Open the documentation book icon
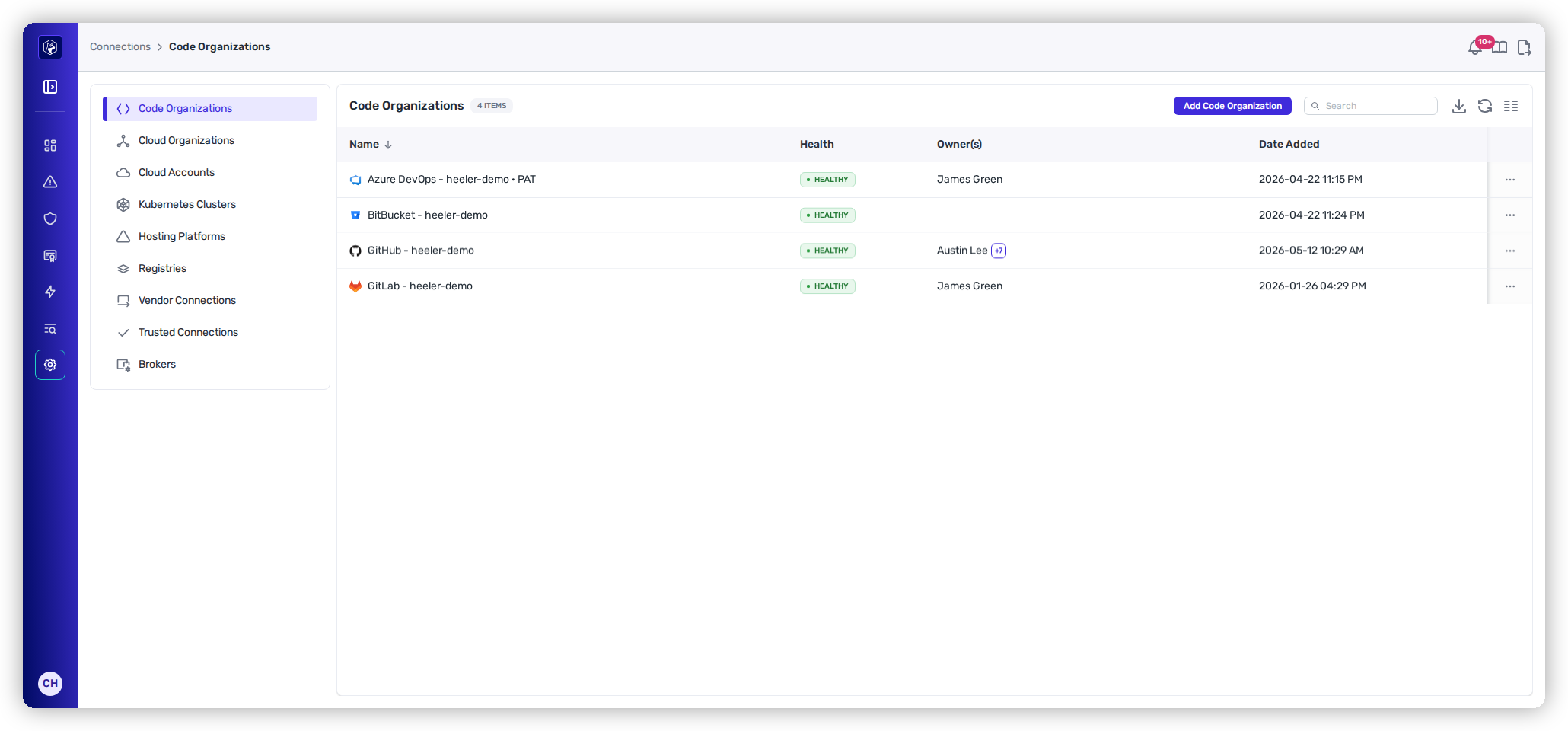This screenshot has height=731, width=1568. [1499, 47]
